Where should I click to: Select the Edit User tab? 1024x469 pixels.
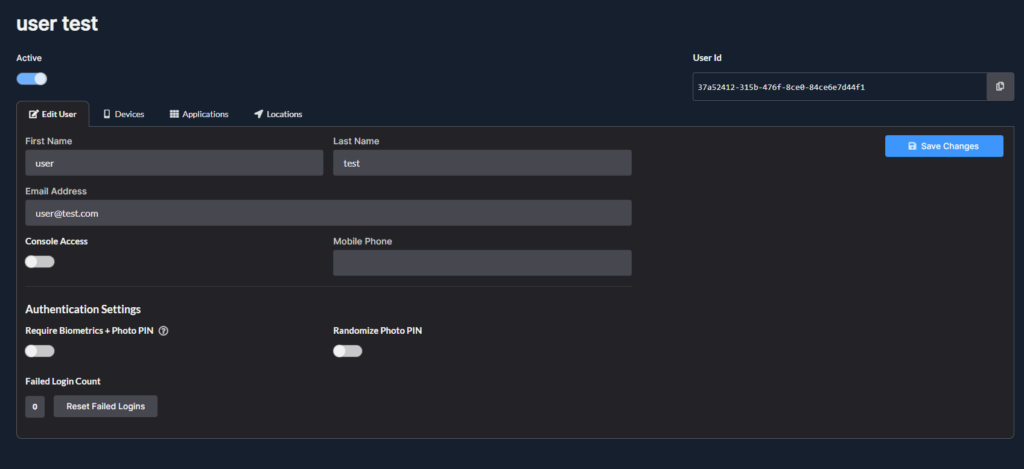click(53, 114)
